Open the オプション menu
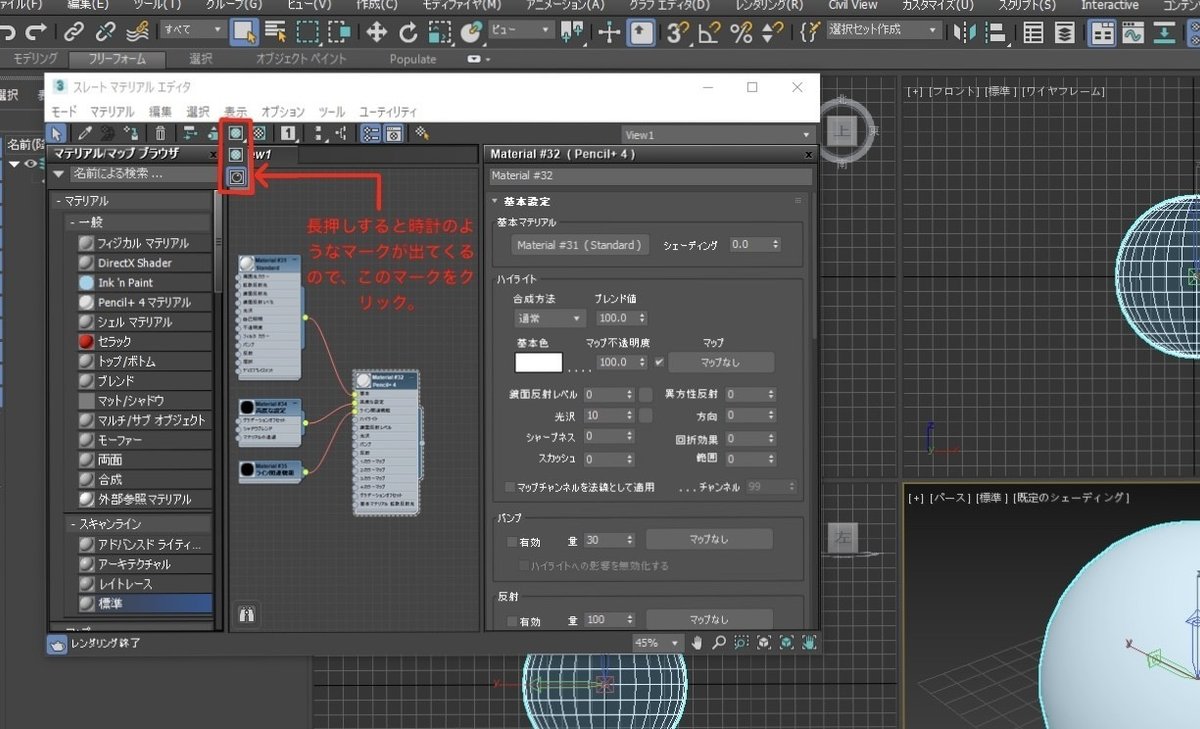The width and height of the screenshot is (1200, 729). click(x=283, y=112)
